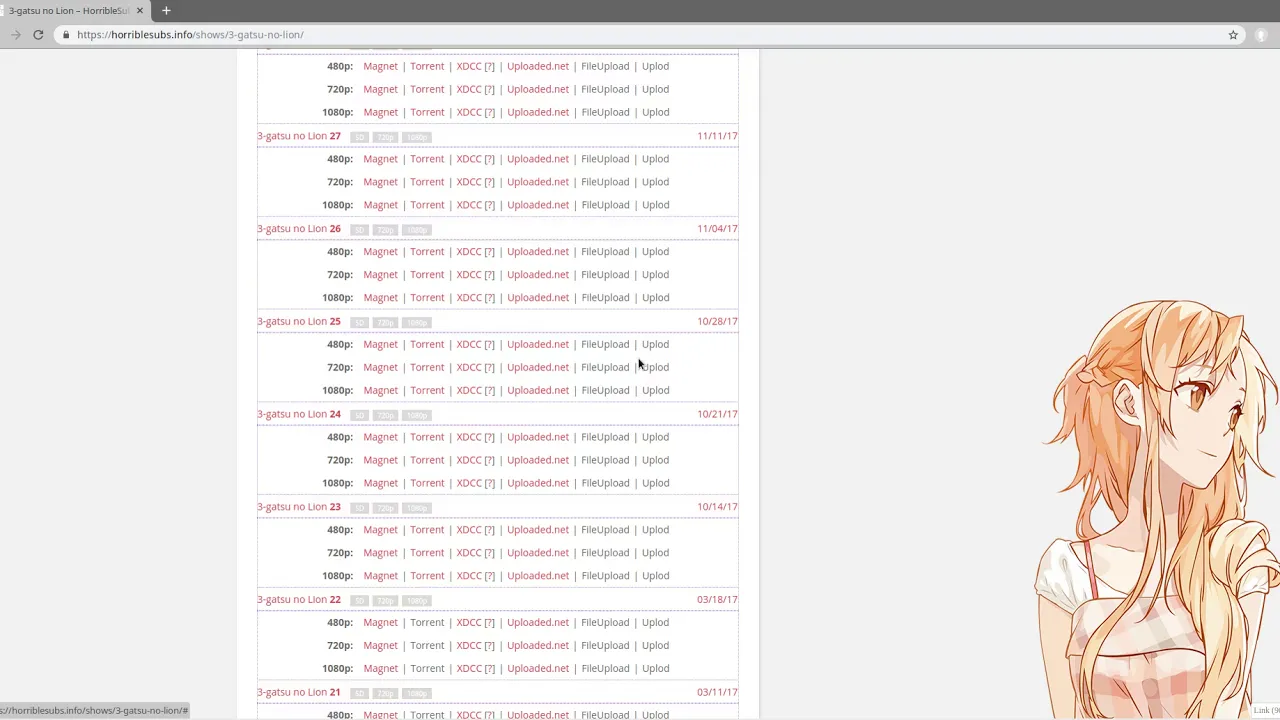The image size is (1280, 720).
Task: Click Torrent for episode 23 1080p
Action: click(427, 576)
